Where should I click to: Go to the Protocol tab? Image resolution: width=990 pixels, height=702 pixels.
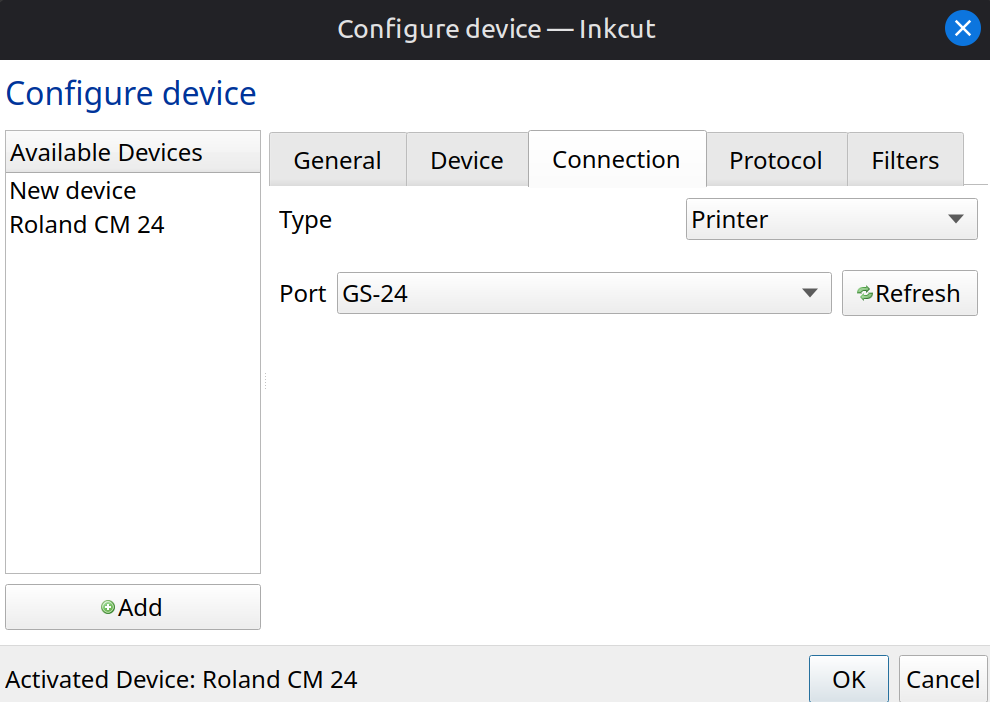[x=776, y=160]
